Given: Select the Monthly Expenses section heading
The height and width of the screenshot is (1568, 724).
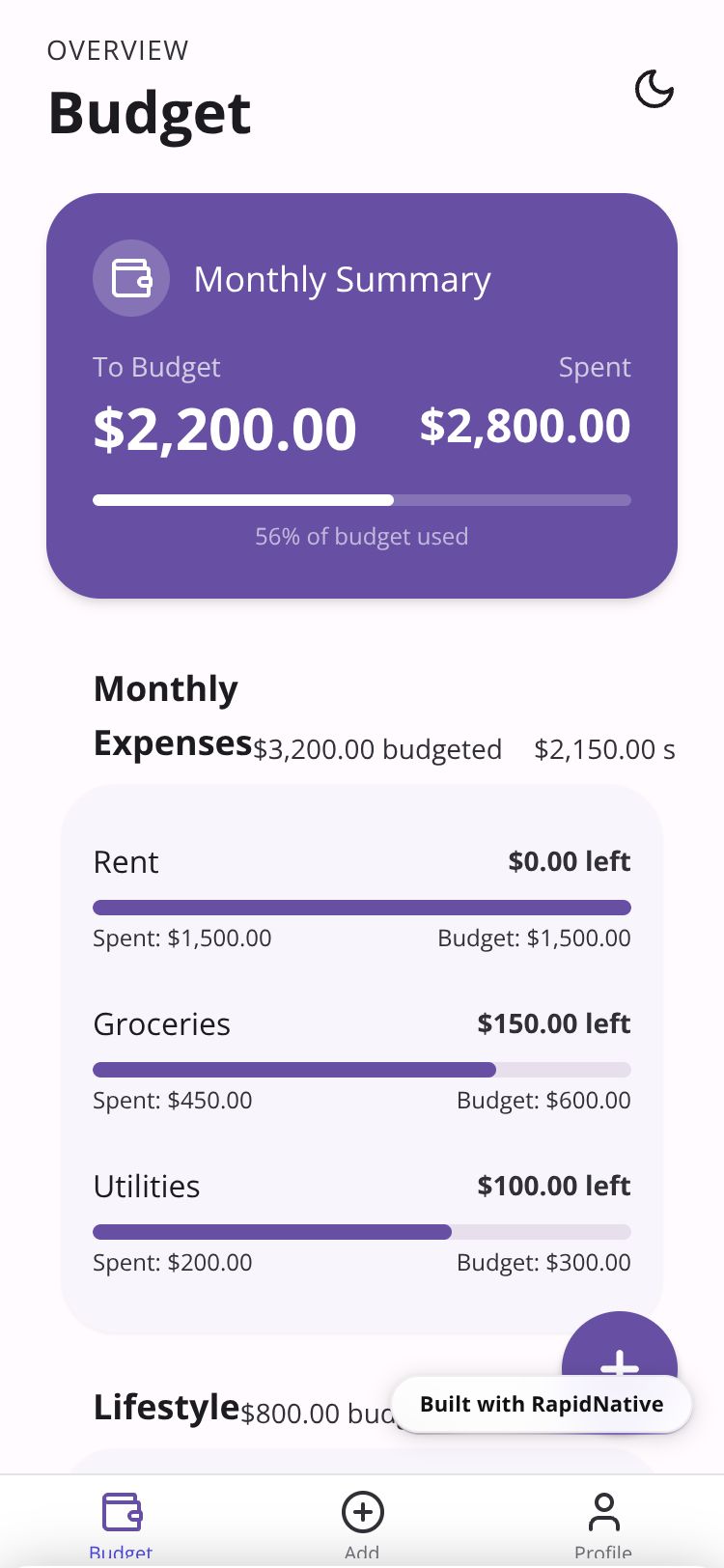Looking at the screenshot, I should coord(166,715).
